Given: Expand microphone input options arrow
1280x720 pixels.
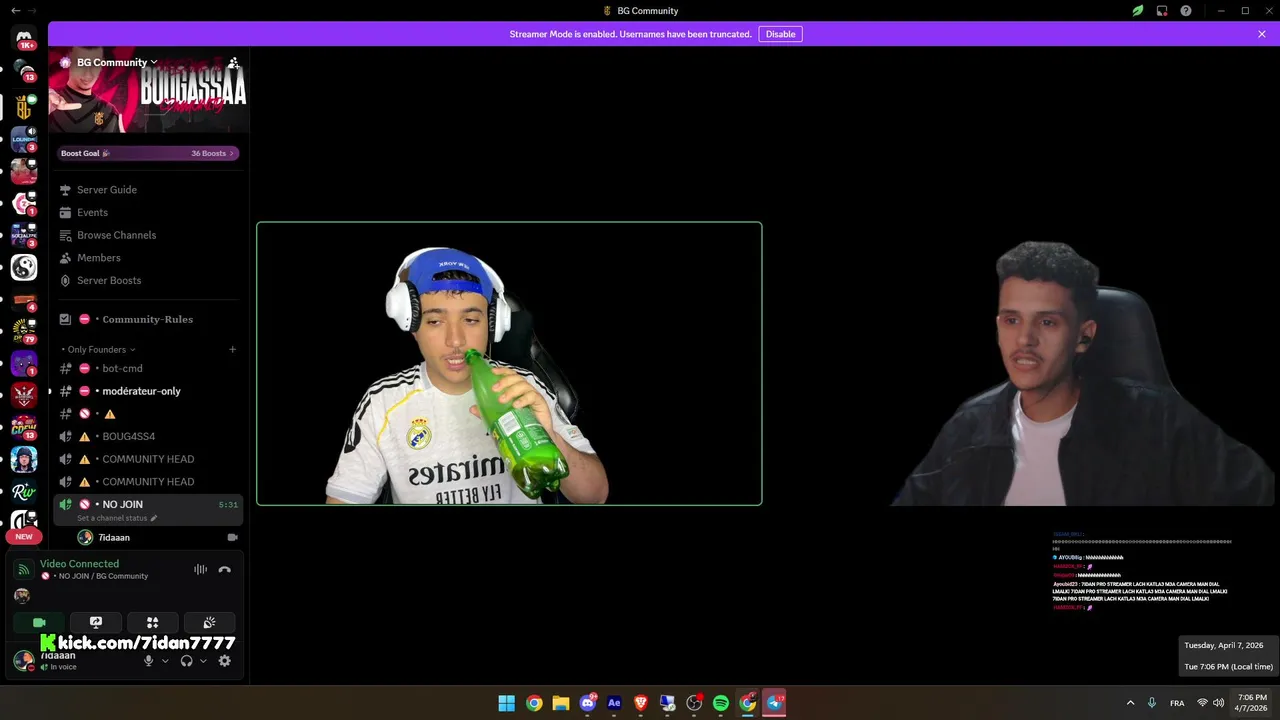Looking at the screenshot, I should click(165, 660).
